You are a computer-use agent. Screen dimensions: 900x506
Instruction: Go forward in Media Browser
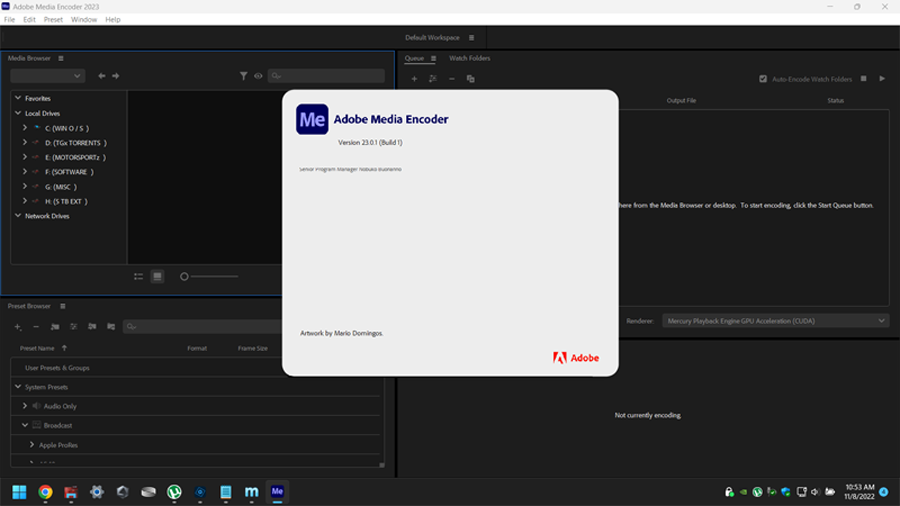(115, 76)
